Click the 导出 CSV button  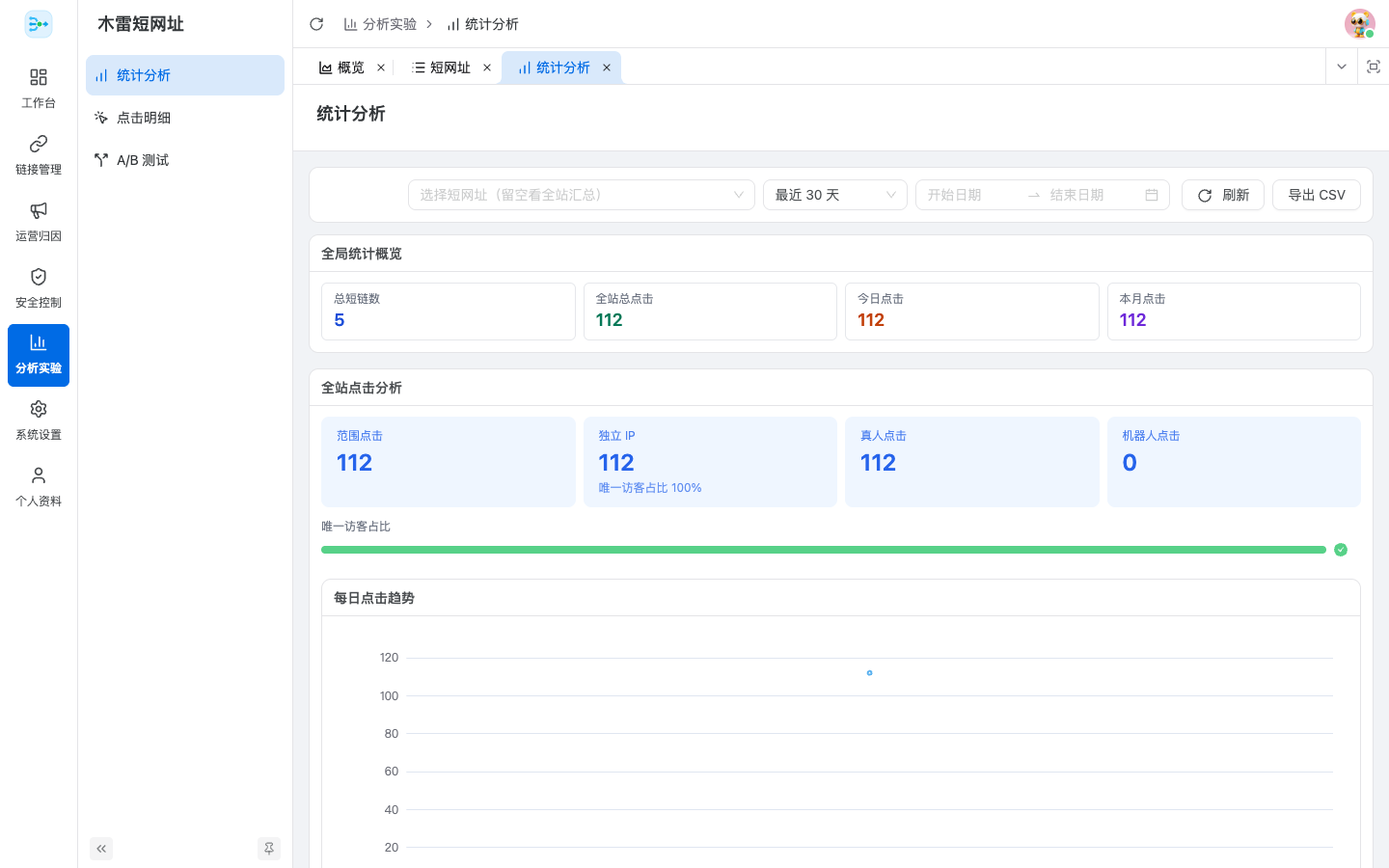point(1317,195)
